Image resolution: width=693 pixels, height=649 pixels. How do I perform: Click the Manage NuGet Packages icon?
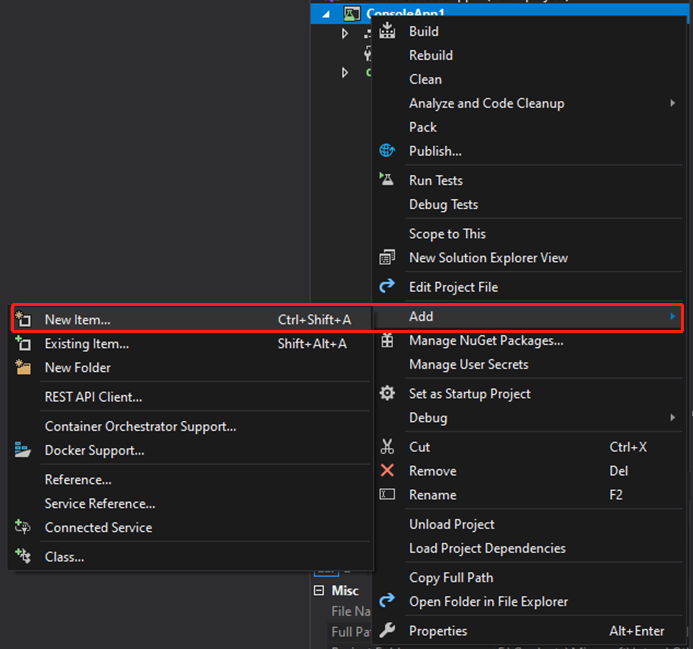click(387, 341)
